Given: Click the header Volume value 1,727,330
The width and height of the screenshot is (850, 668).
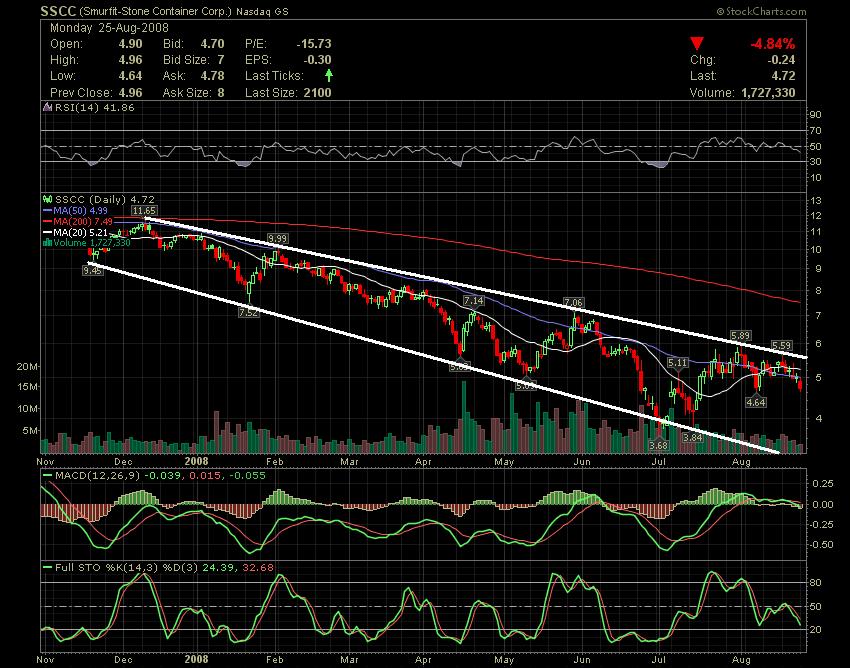Looking at the screenshot, I should coord(768,93).
